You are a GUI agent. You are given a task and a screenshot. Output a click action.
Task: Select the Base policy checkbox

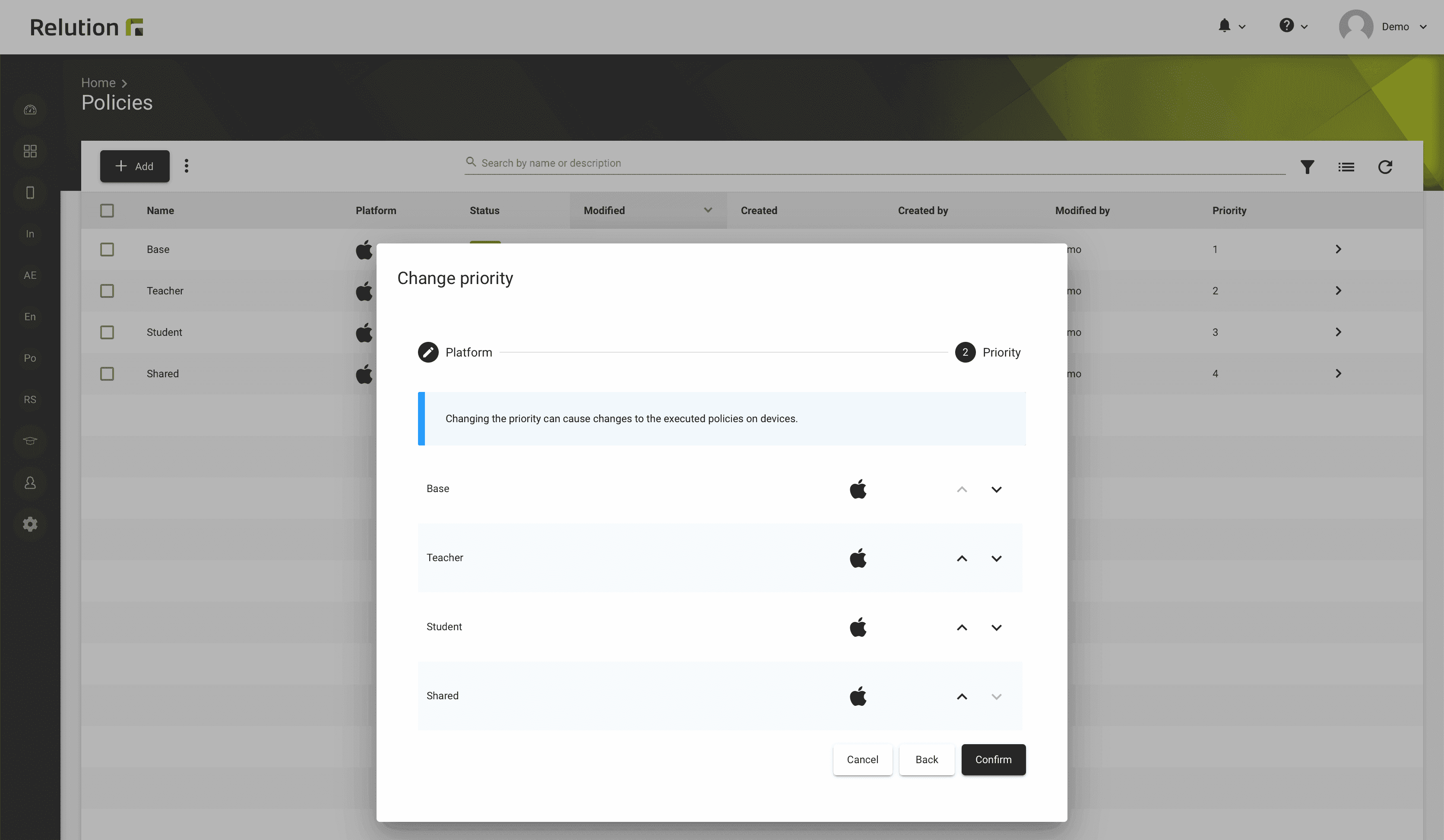[x=107, y=249]
